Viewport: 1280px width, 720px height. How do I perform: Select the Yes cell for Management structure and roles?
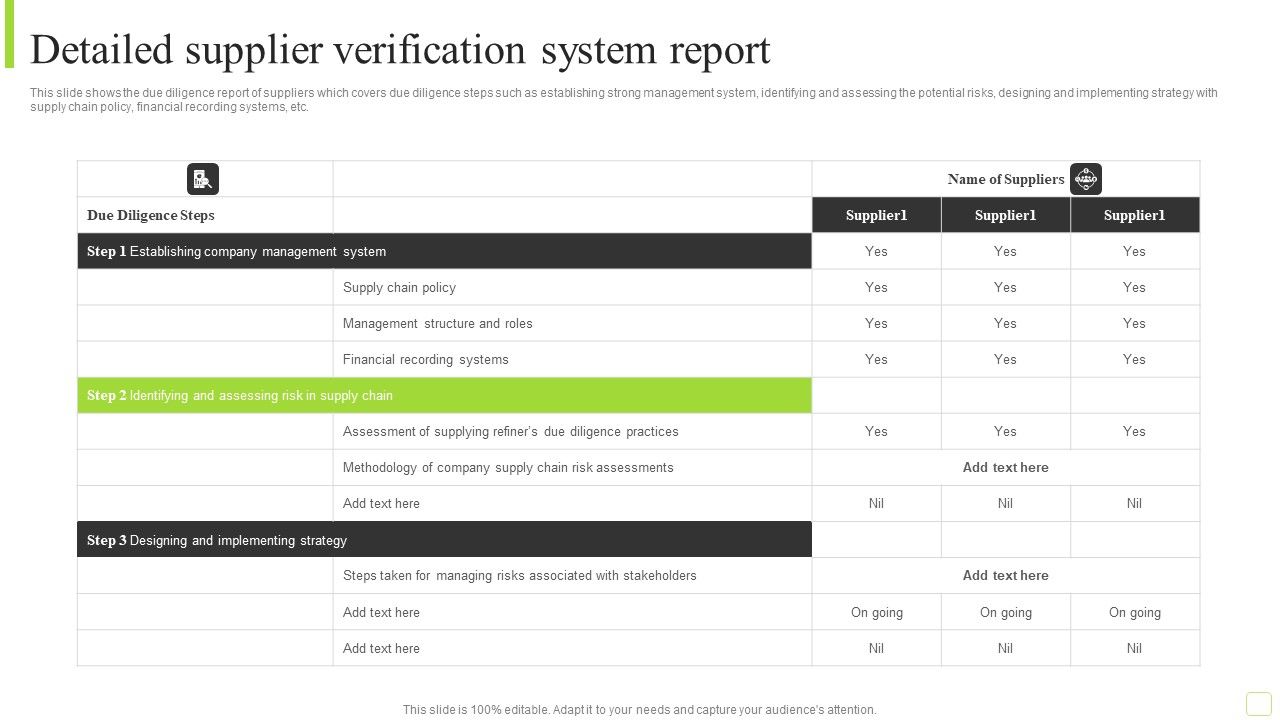[x=876, y=323]
